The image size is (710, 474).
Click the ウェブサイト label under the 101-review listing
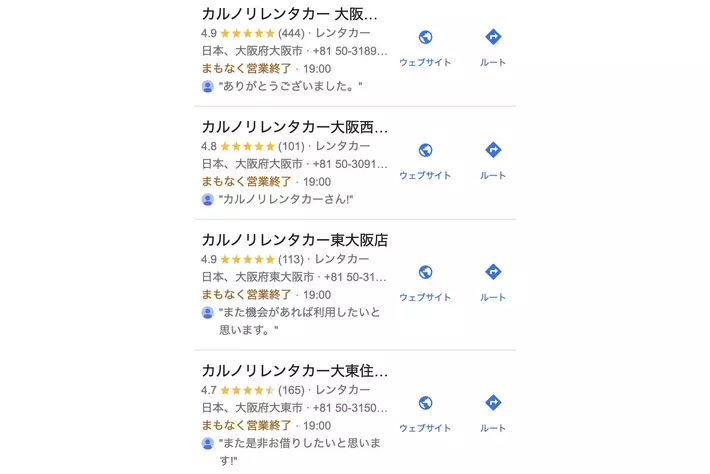pyautogui.click(x=425, y=176)
